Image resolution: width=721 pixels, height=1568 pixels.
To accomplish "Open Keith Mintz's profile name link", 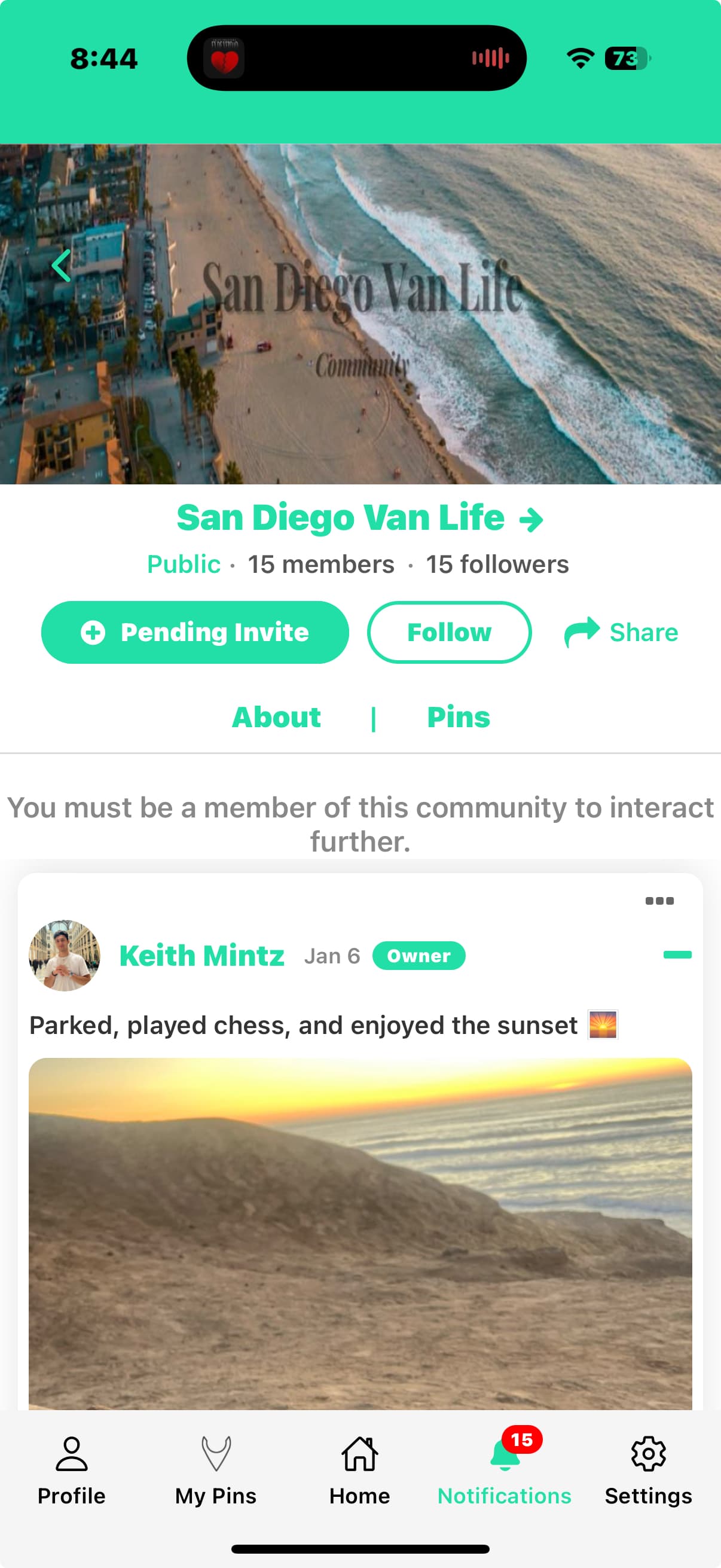I will click(x=202, y=956).
